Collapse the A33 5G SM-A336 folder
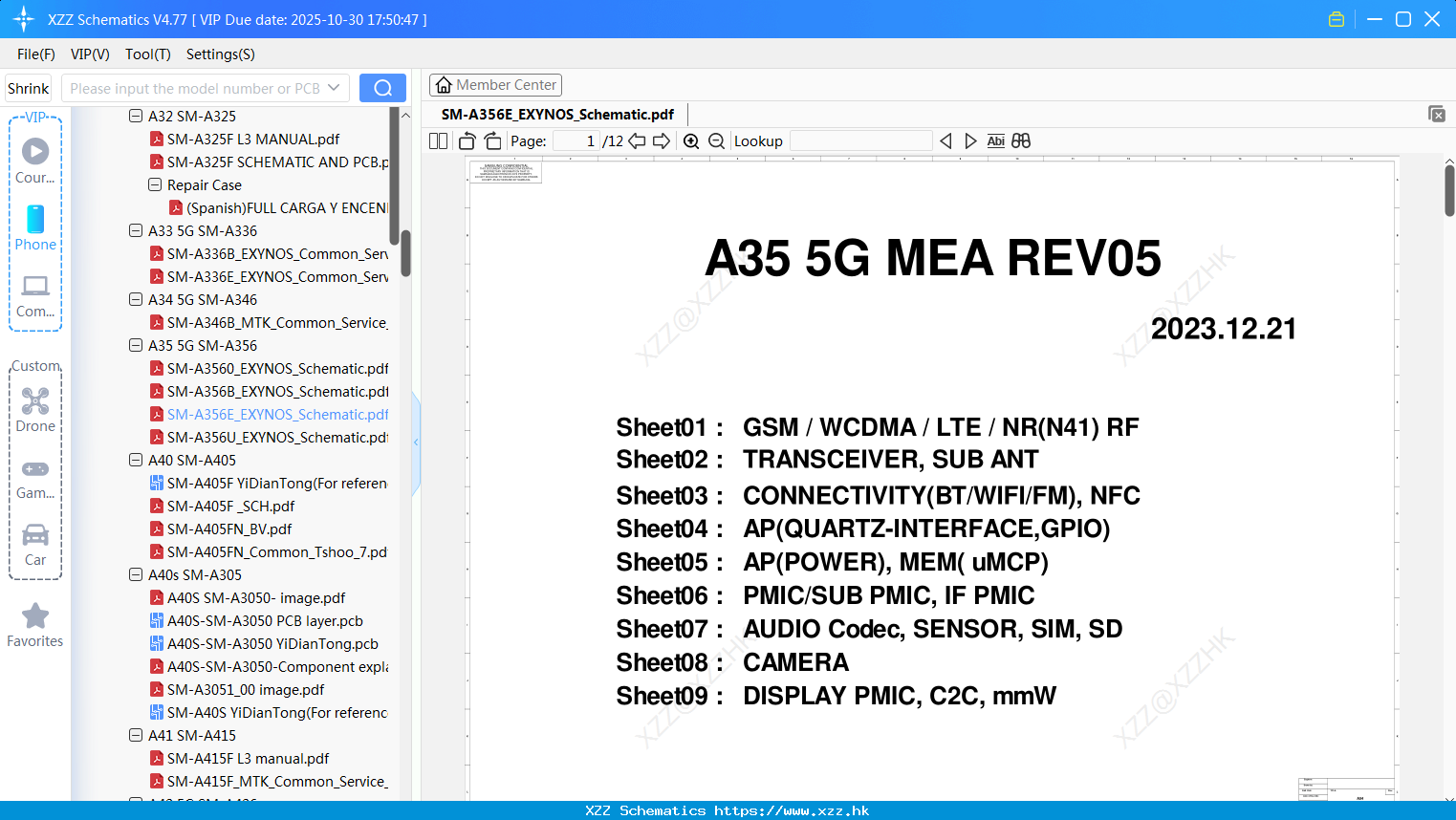 click(x=136, y=230)
